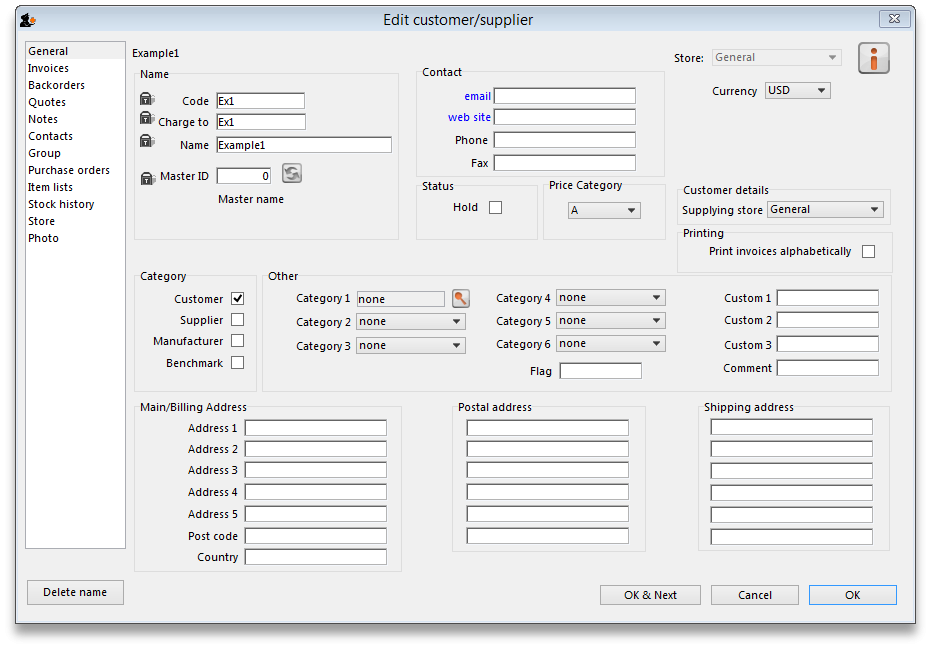The image size is (931, 649).
Task: Click the blue email link
Action: [x=477, y=96]
